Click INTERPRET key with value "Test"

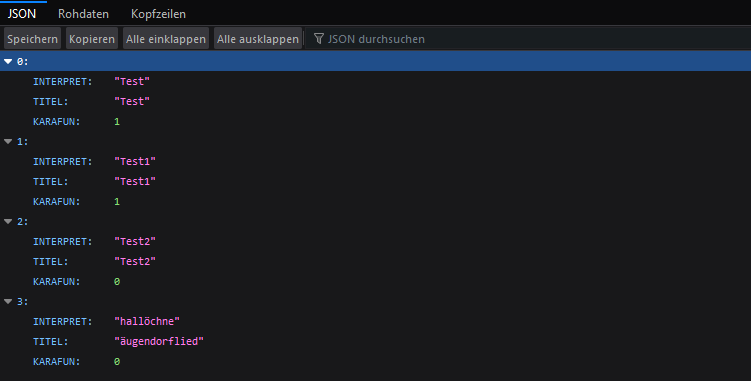(x=62, y=81)
